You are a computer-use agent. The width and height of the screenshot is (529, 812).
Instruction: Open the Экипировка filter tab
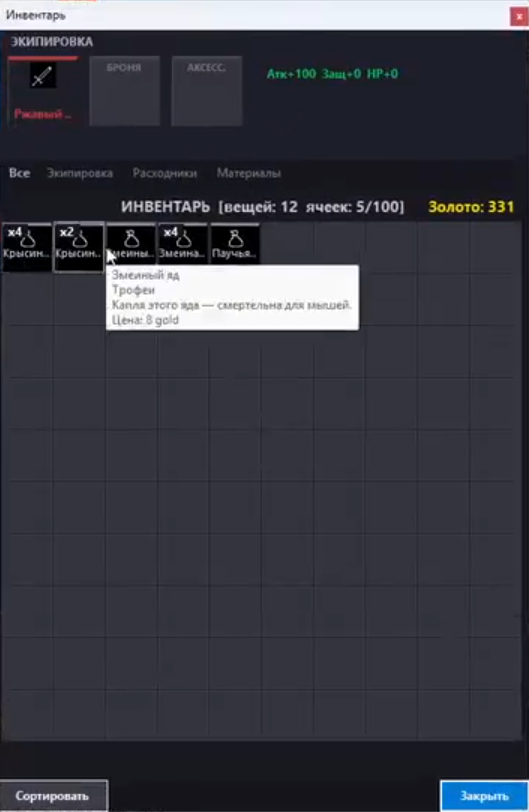pos(80,173)
